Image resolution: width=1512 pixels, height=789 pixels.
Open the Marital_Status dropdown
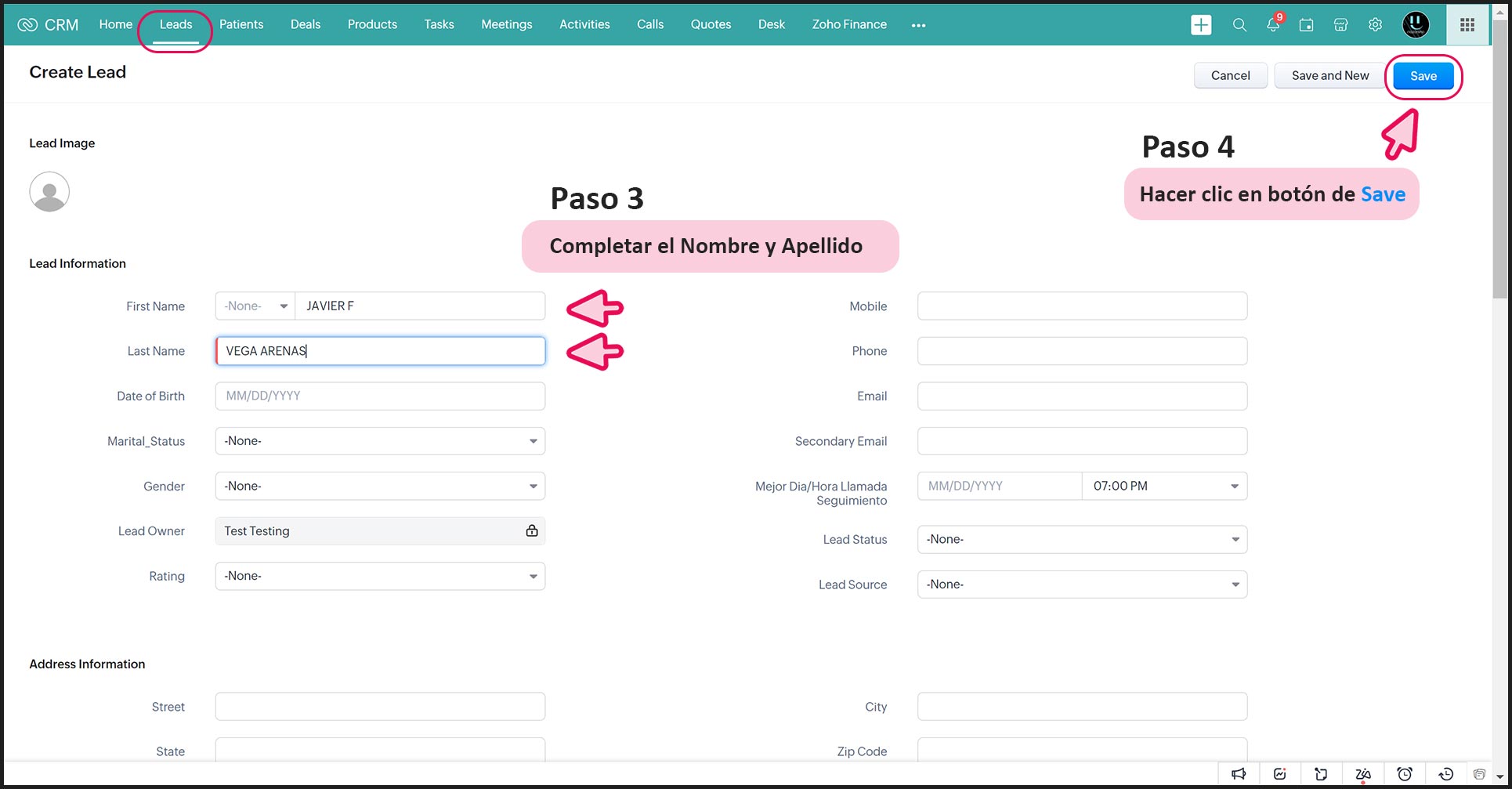tap(380, 441)
